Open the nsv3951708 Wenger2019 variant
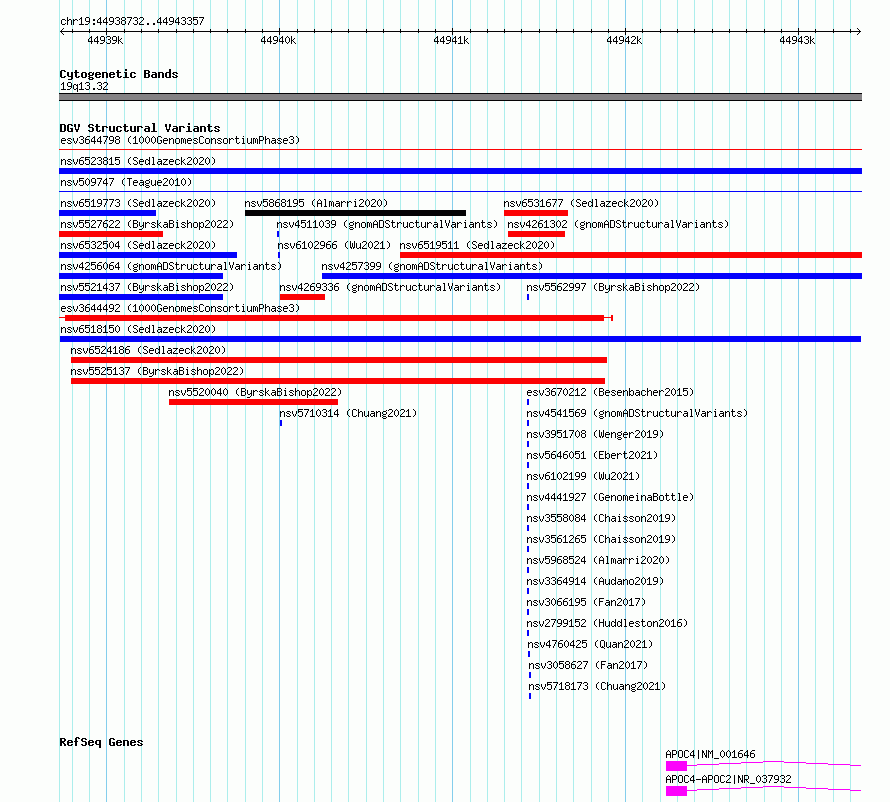This screenshot has width=890, height=802. pos(595,434)
